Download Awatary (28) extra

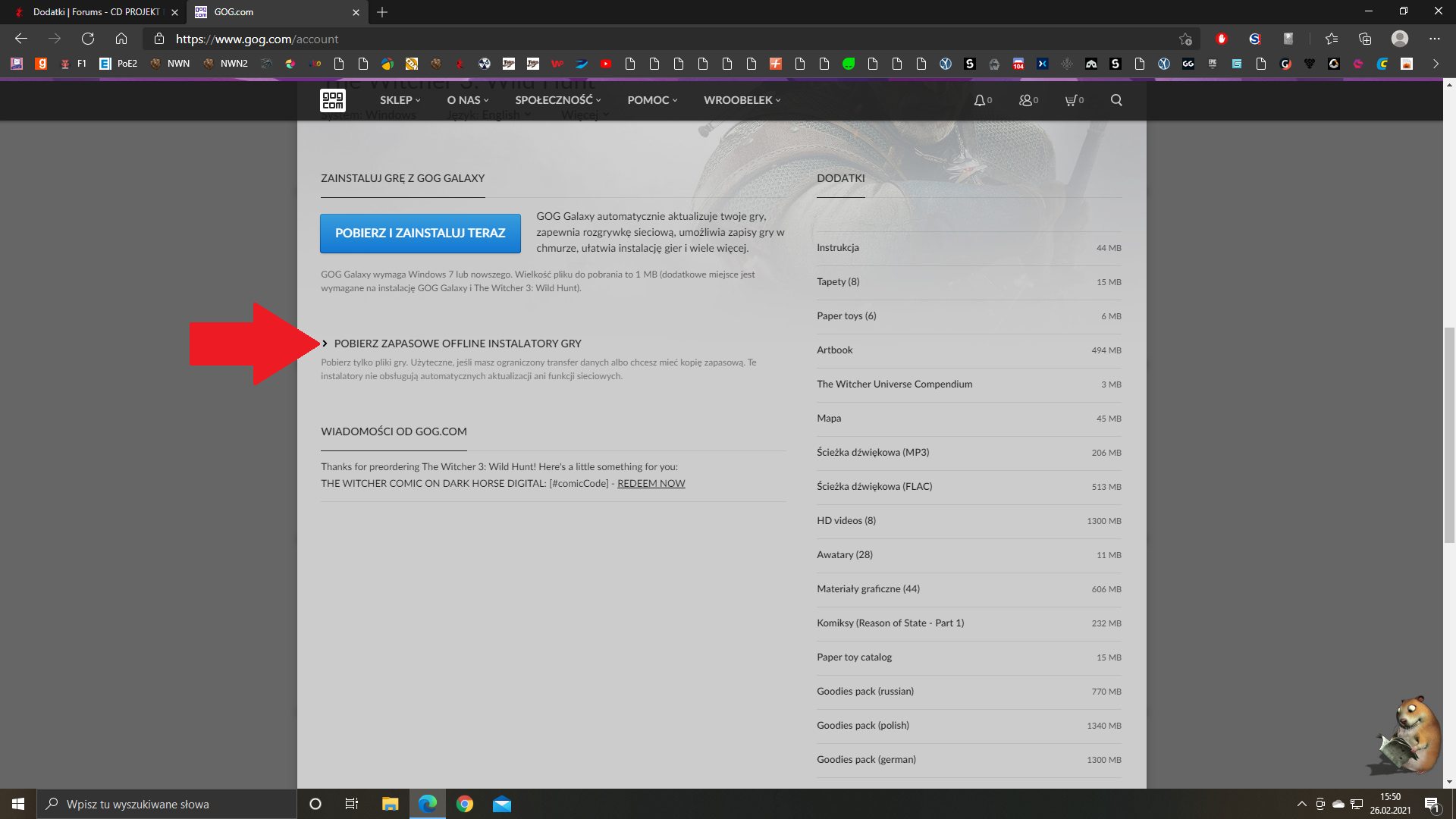coord(968,555)
